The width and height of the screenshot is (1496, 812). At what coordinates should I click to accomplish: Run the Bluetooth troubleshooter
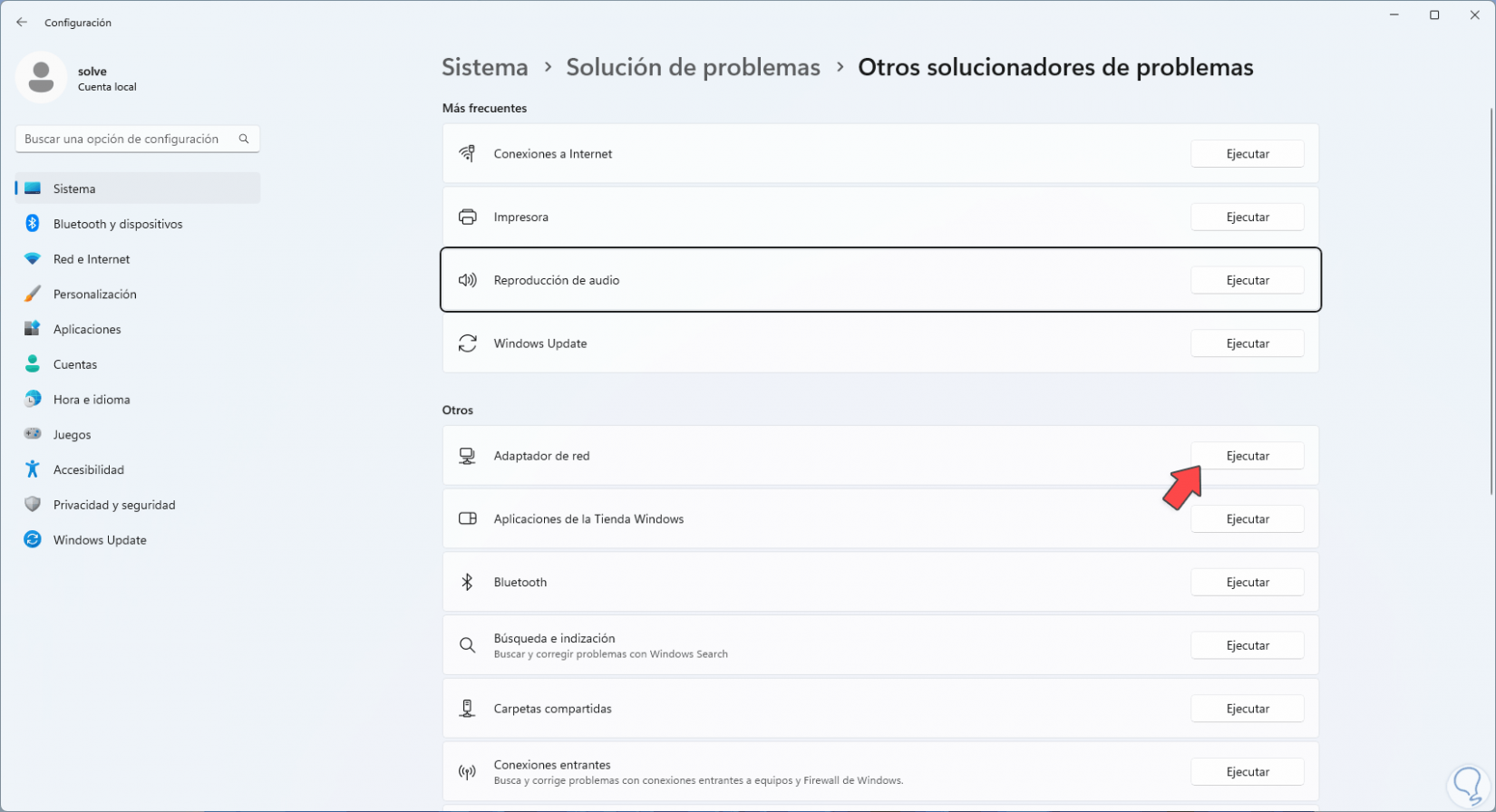pos(1247,583)
